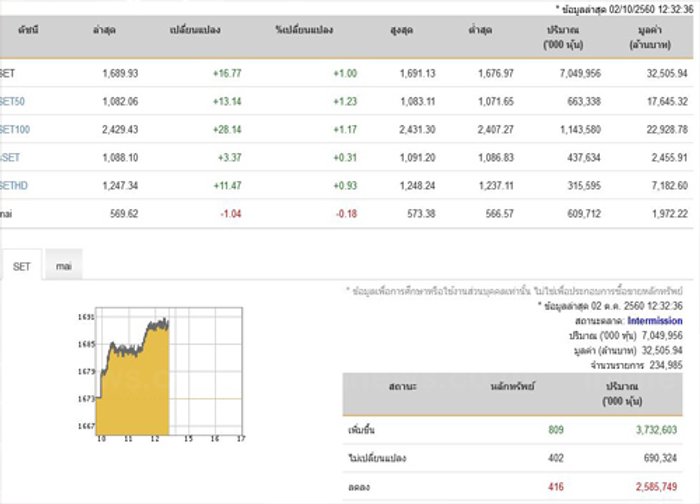
Task: Click advancing volume 3,732,603
Action: tap(656, 429)
